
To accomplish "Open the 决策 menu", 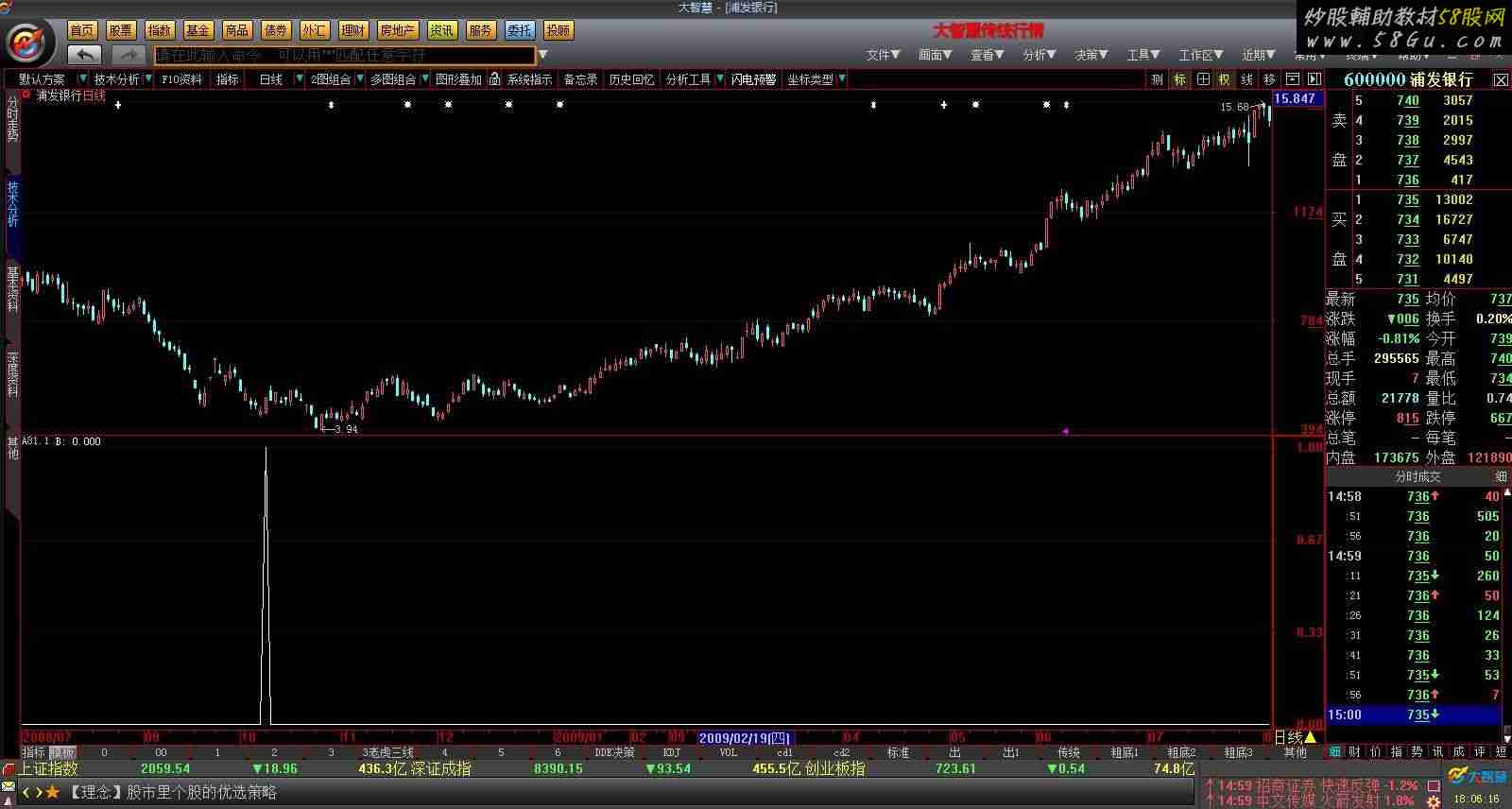I will pos(1091,55).
